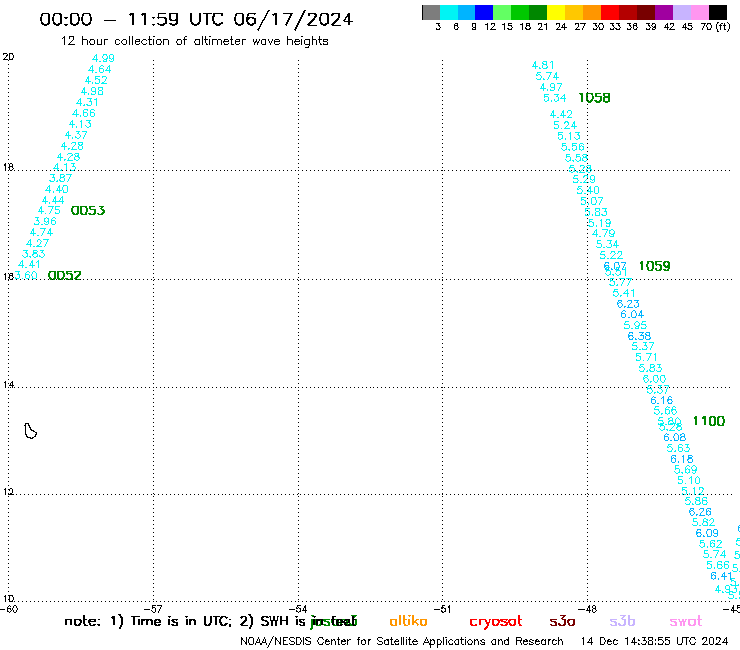Select the 3.87 wave height value
The height and width of the screenshot is (650, 740).
(60, 178)
